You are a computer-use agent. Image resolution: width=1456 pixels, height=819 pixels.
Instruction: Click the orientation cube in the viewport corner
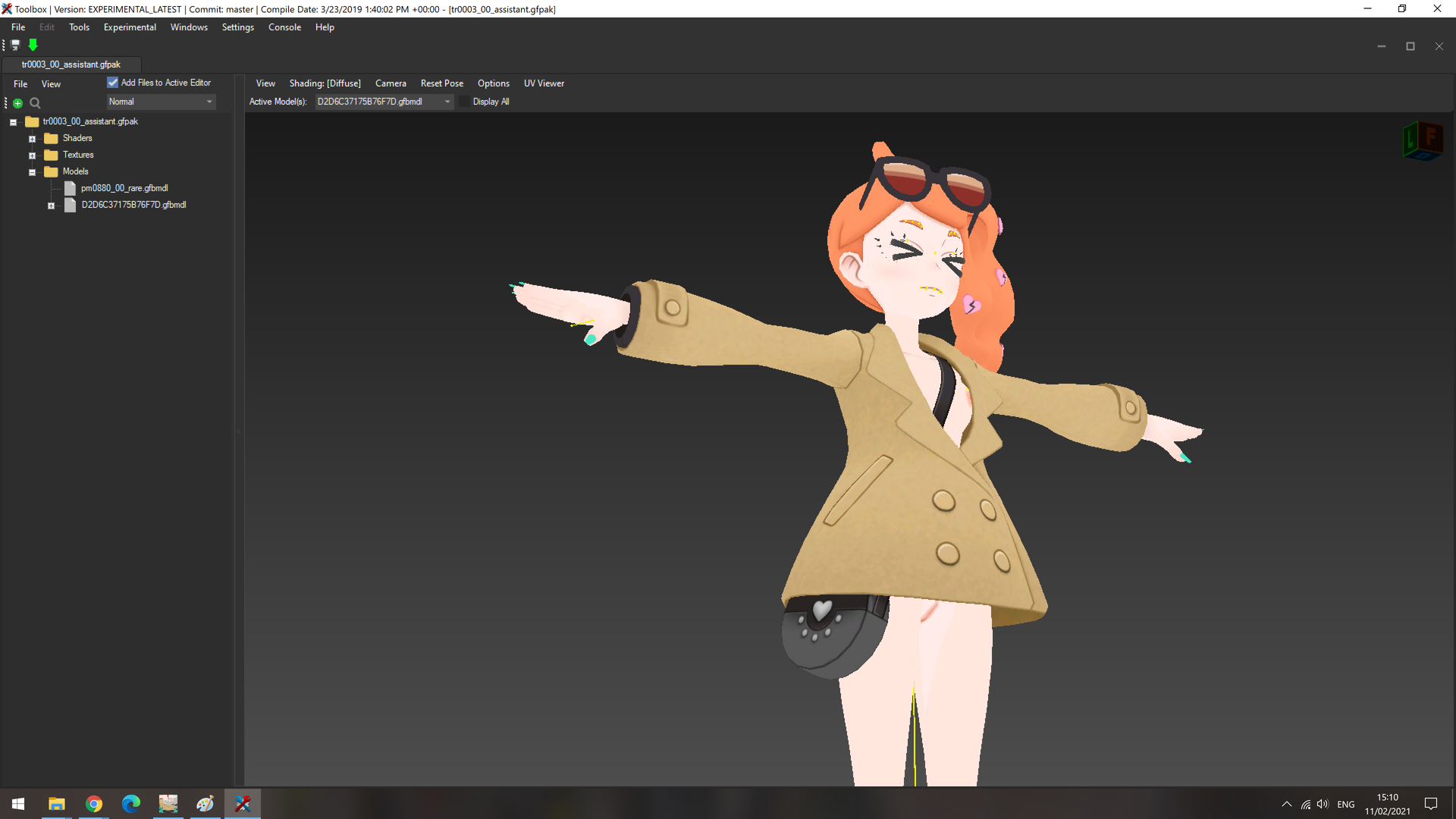[x=1423, y=141]
